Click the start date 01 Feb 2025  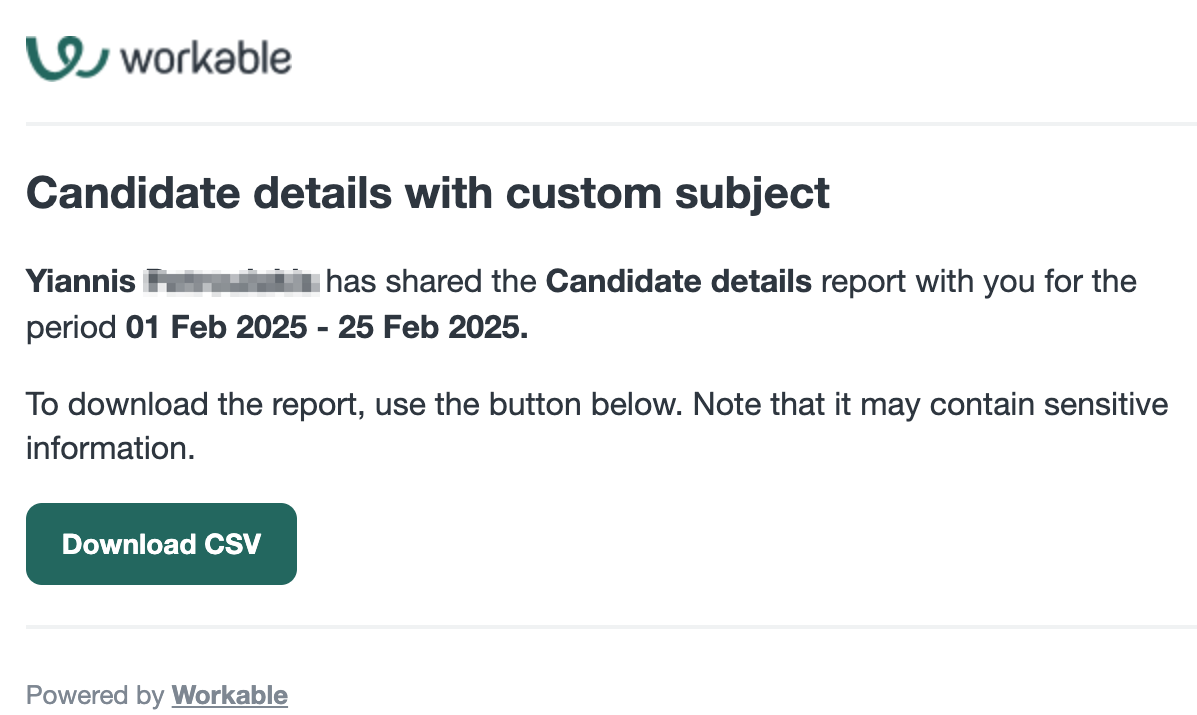(217, 327)
